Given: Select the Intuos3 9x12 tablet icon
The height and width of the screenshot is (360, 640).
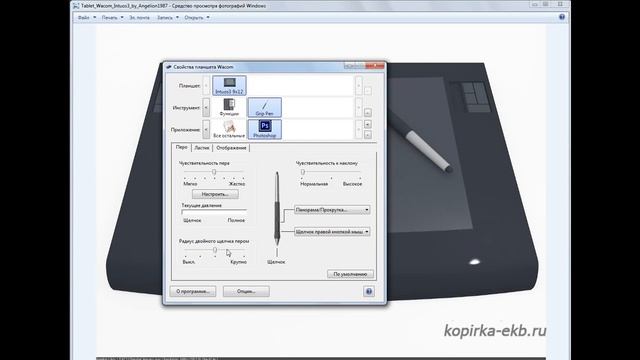Looking at the screenshot, I should 229,85.
